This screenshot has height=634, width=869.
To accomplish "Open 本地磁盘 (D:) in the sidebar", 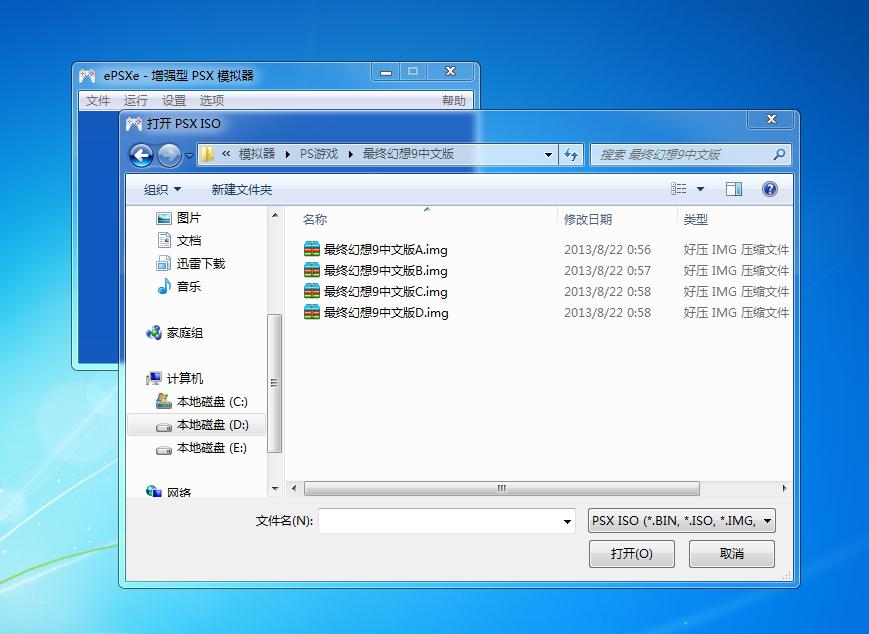I will [212, 425].
